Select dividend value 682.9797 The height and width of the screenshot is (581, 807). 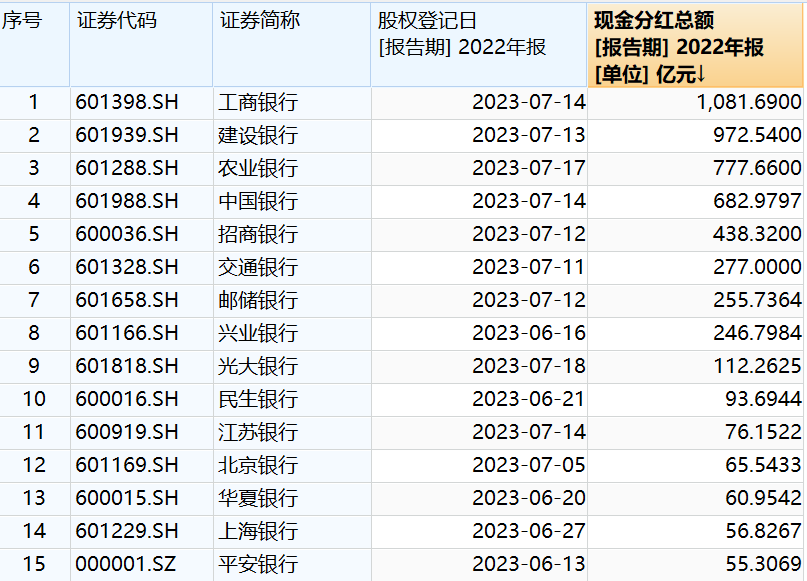(x=757, y=201)
